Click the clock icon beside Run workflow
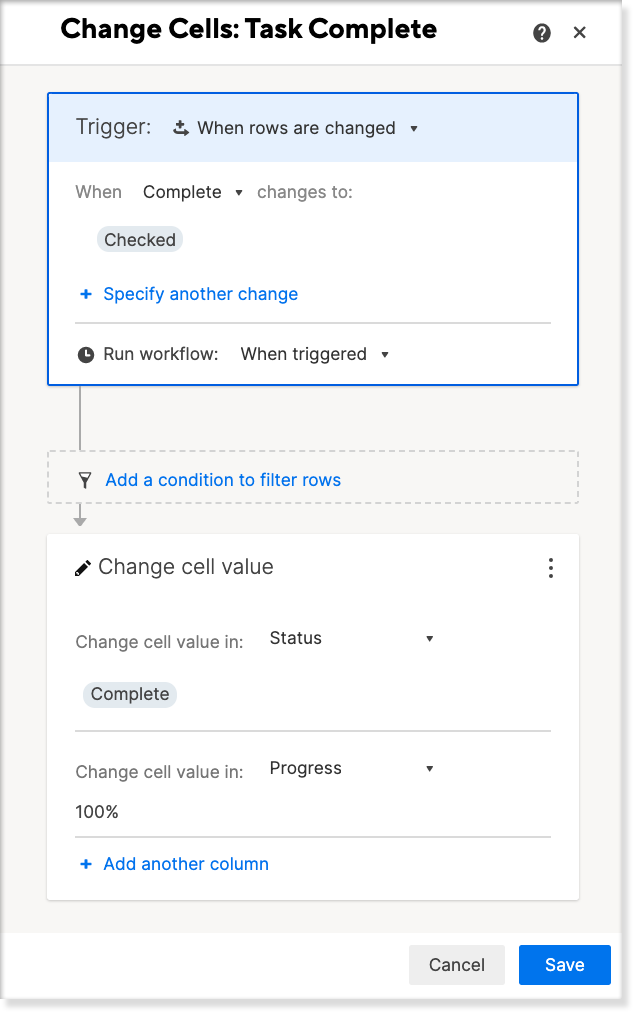 [86, 355]
